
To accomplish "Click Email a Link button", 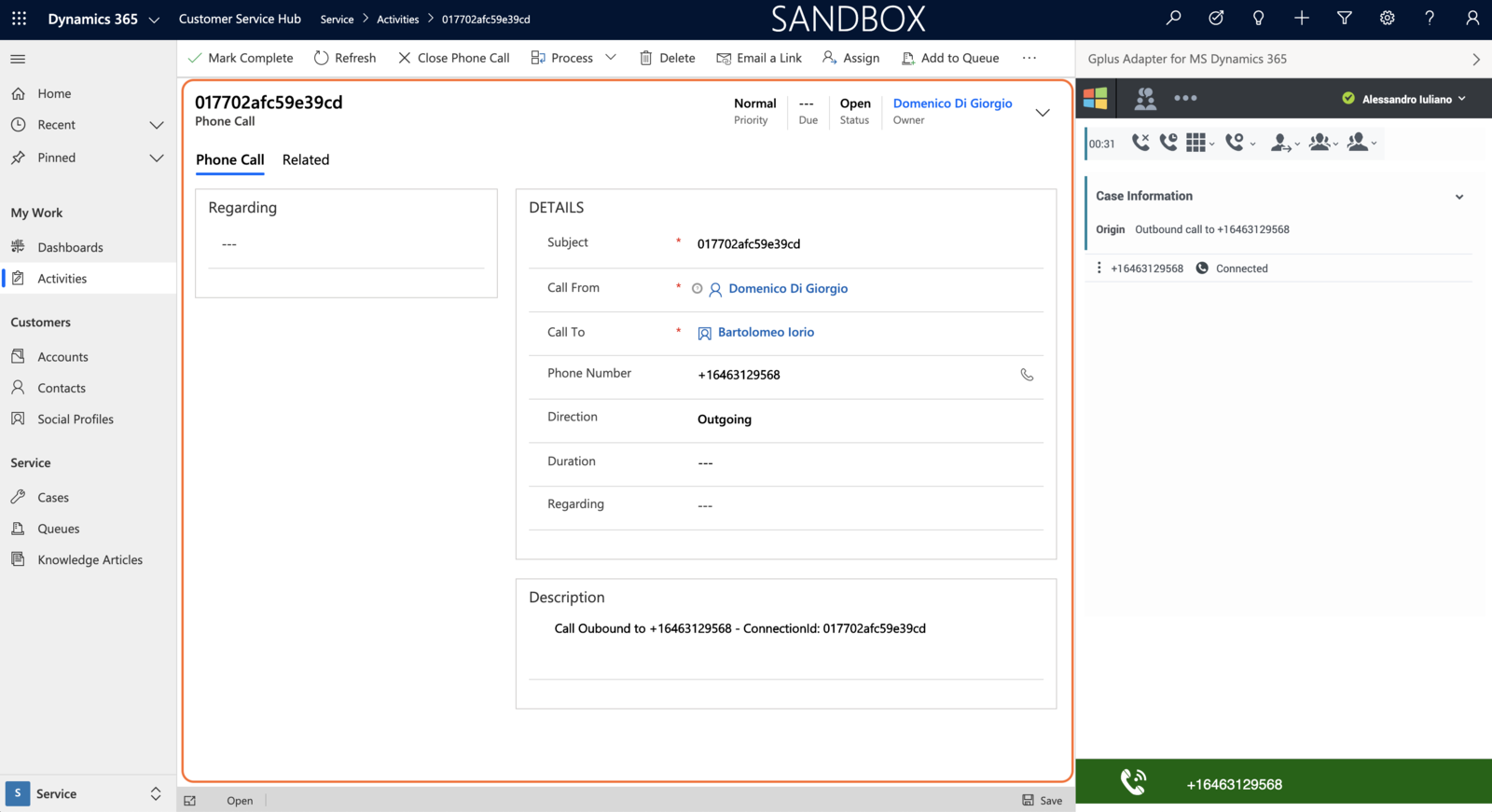I will [759, 58].
